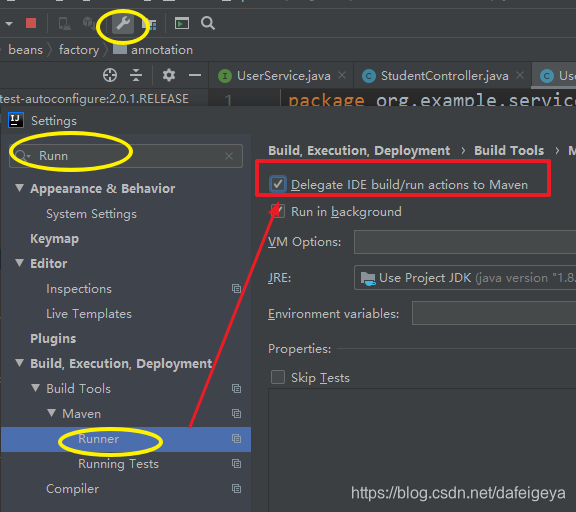Image resolution: width=576 pixels, height=512 pixels.
Task: Toggle Delegate IDE build/run actions to Maven
Action: click(278, 184)
